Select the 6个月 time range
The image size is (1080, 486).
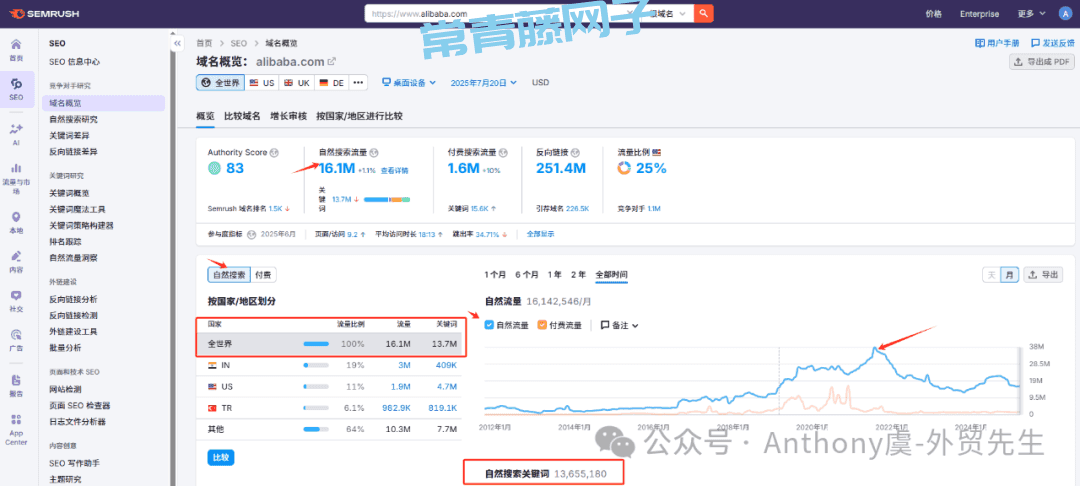(x=527, y=275)
